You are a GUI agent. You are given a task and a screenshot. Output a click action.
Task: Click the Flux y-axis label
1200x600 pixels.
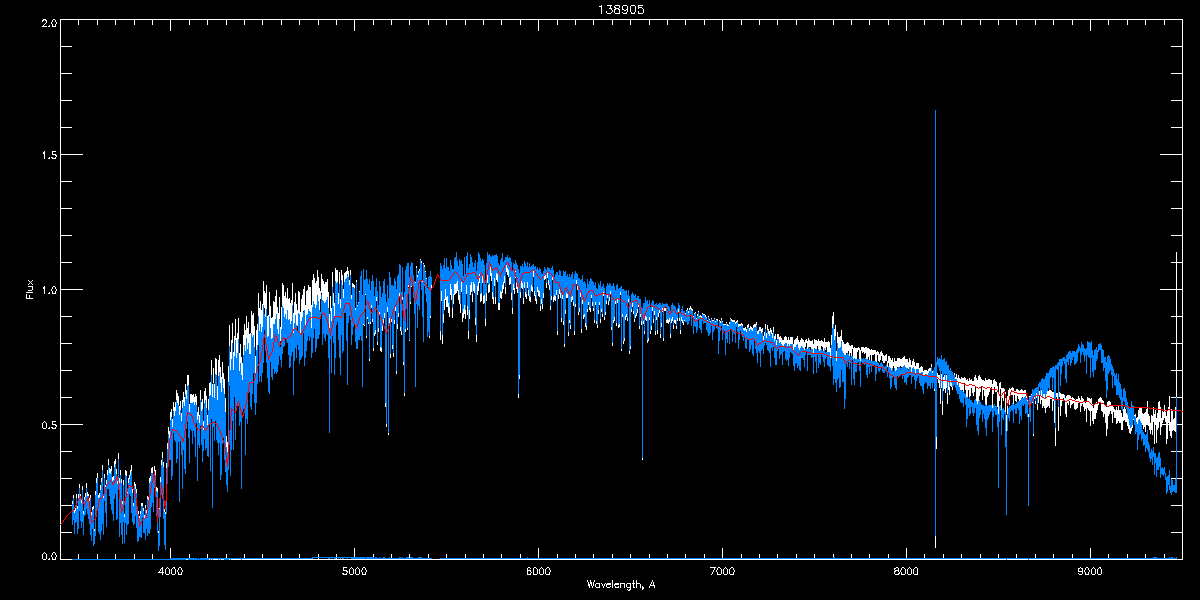click(x=30, y=290)
